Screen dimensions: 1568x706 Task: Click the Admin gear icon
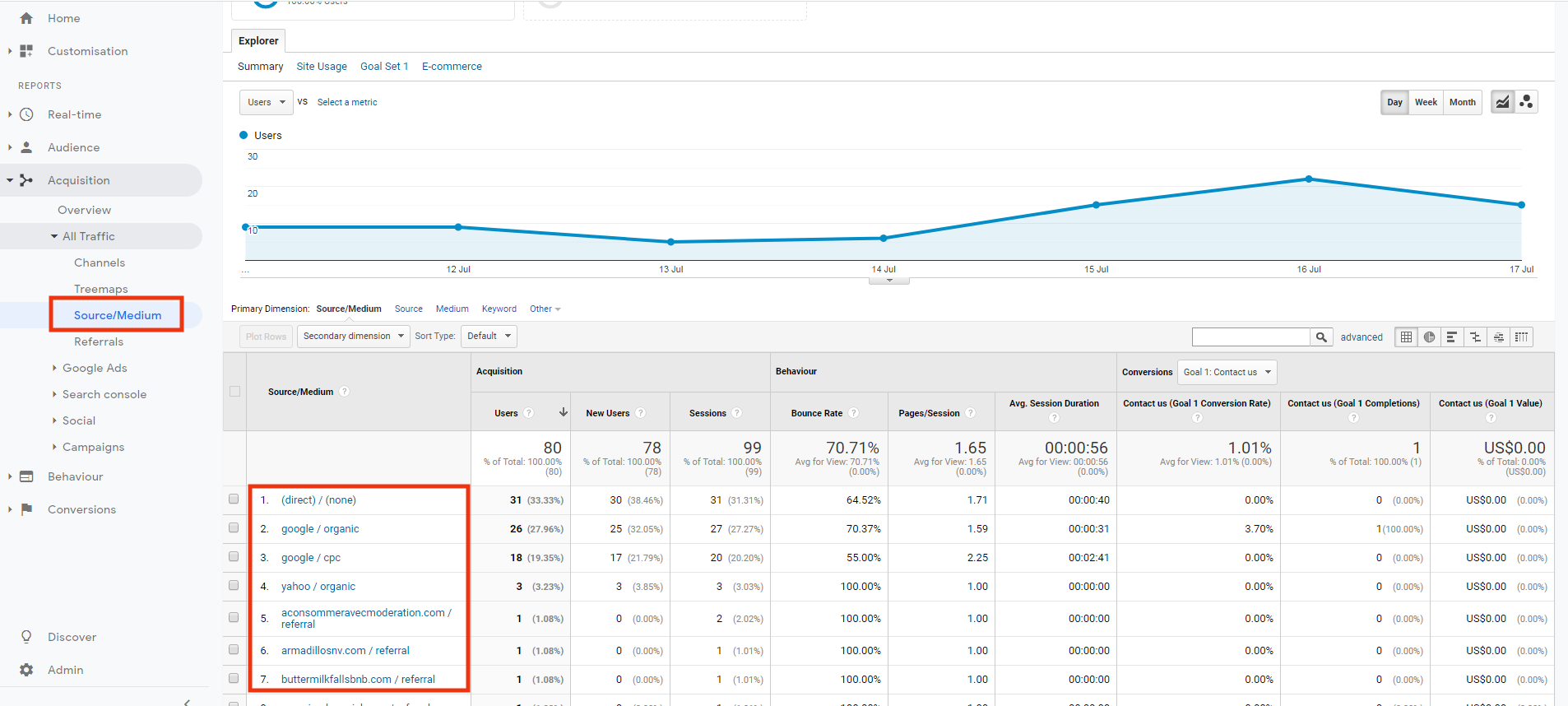(x=26, y=670)
